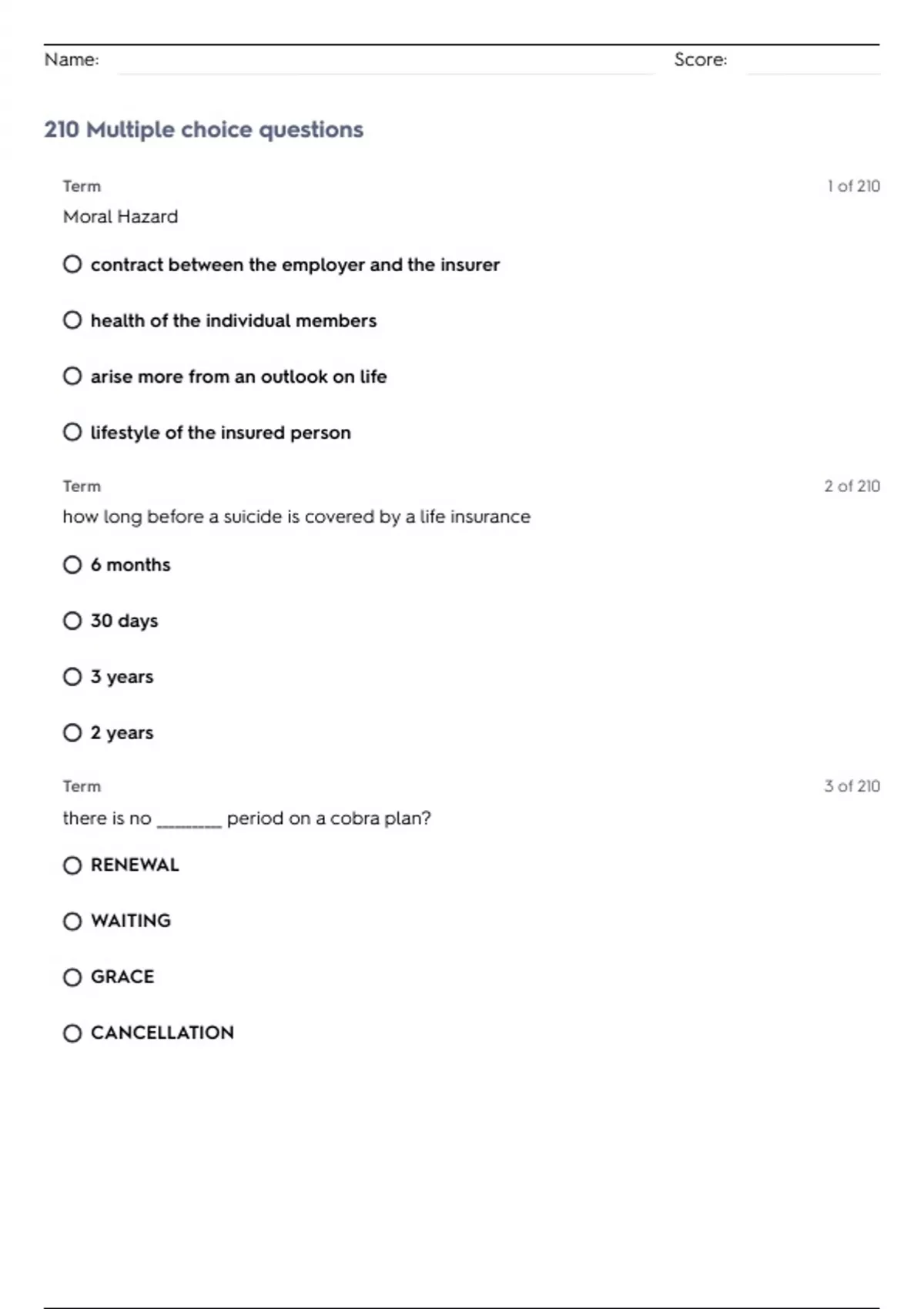The height and width of the screenshot is (1309, 924).
Task: Click the suicide coverage question text
Action: point(296,517)
